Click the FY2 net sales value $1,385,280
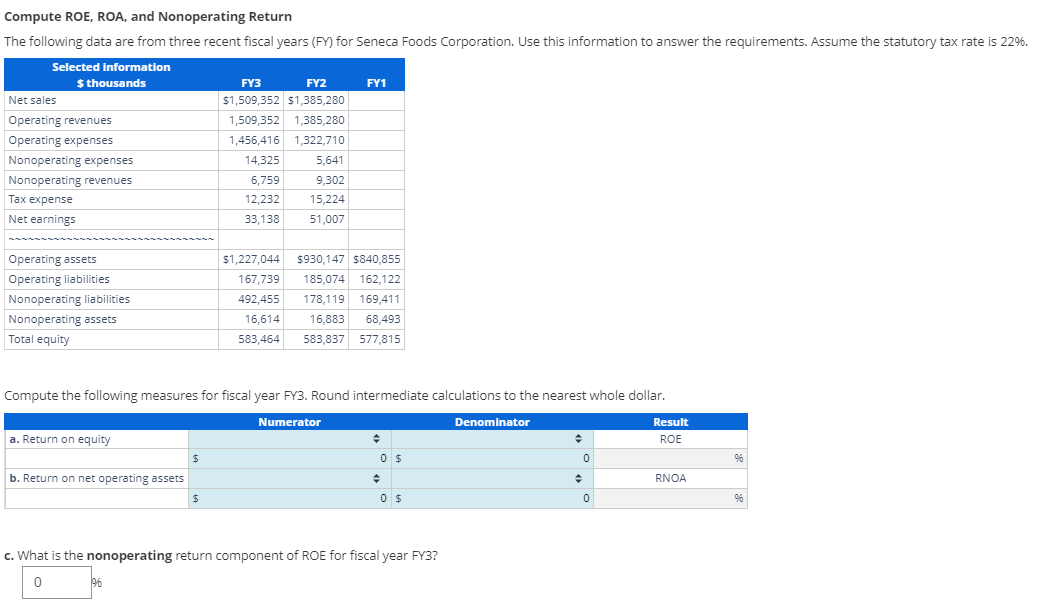 [x=316, y=100]
